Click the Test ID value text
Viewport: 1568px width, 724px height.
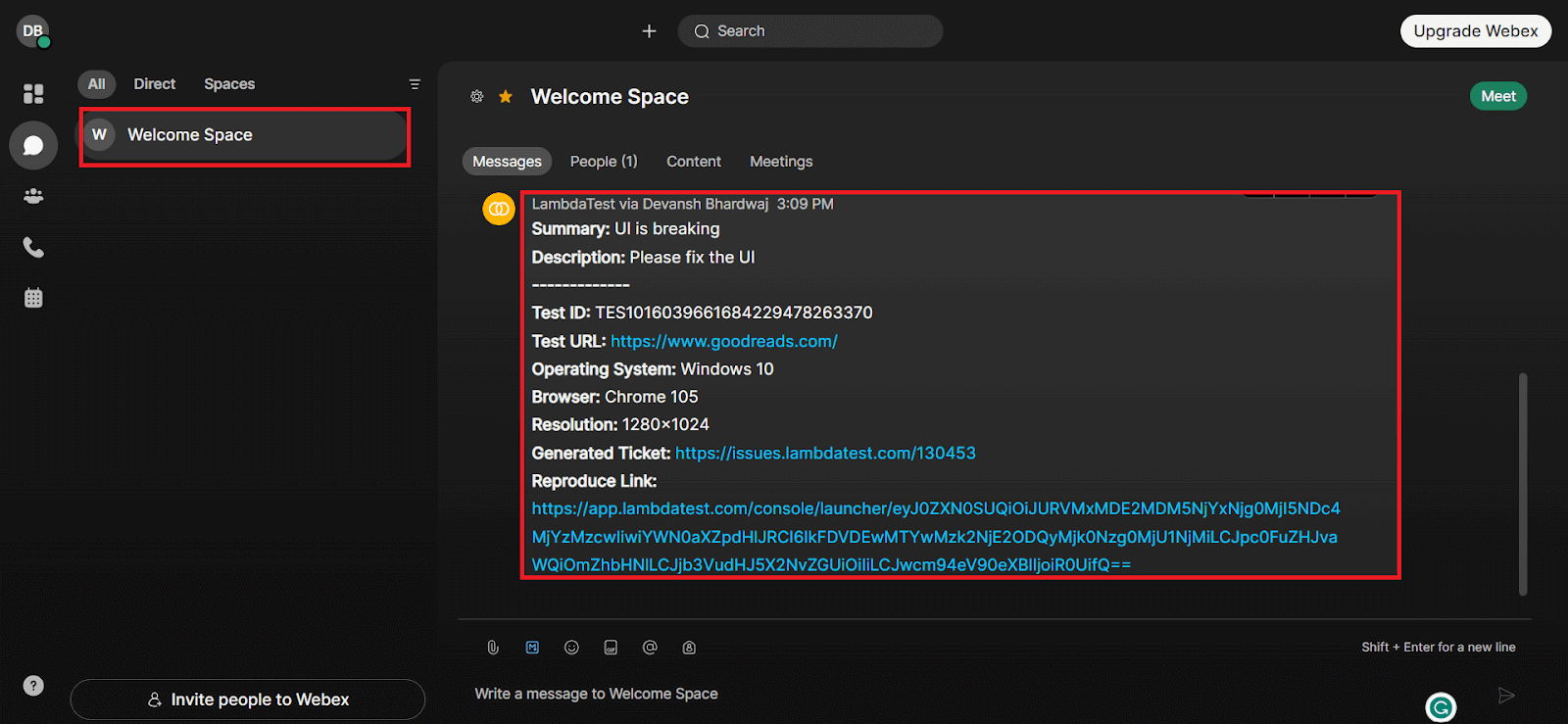pyautogui.click(x=734, y=313)
